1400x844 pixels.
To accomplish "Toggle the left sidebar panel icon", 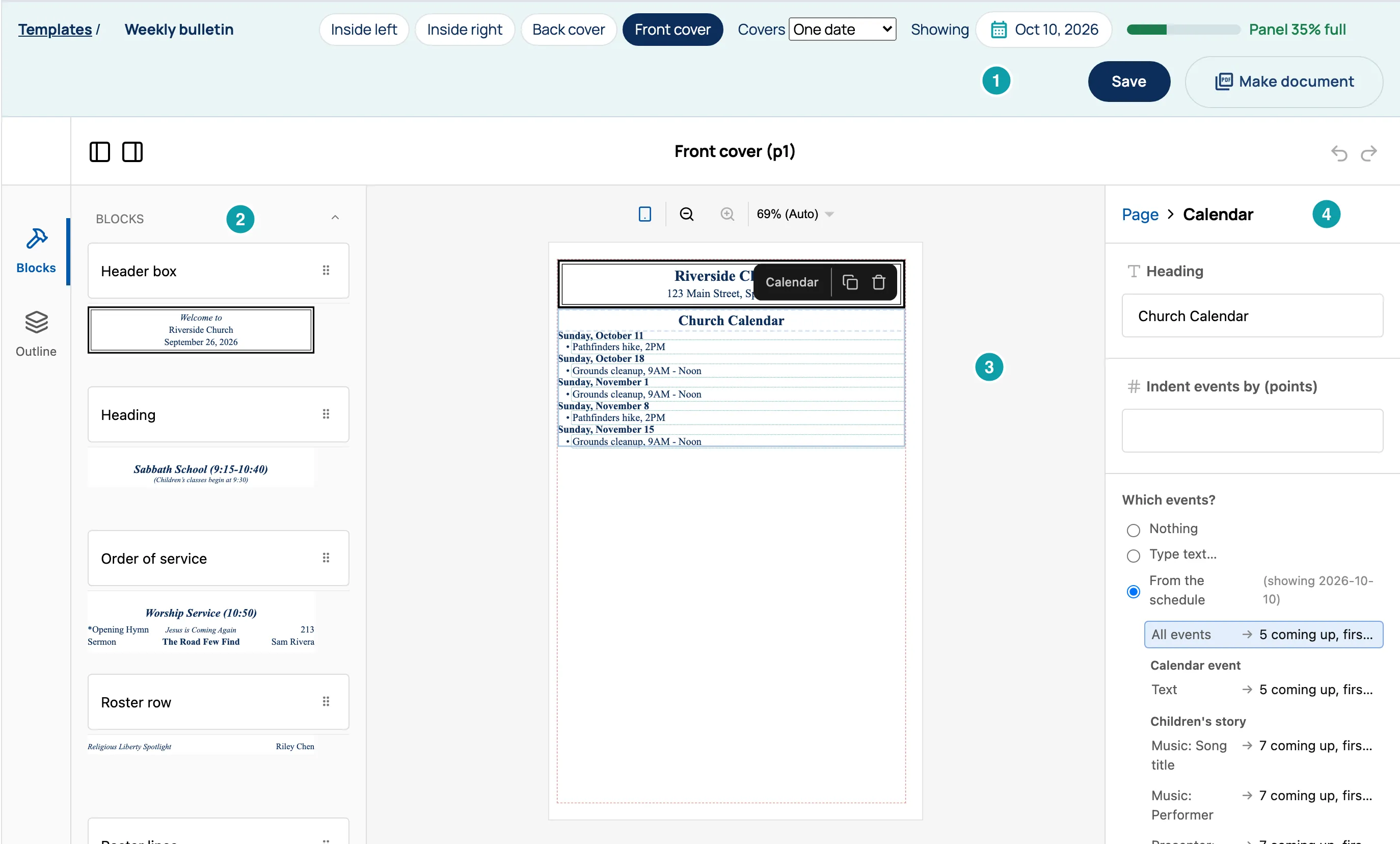I will (x=99, y=152).
